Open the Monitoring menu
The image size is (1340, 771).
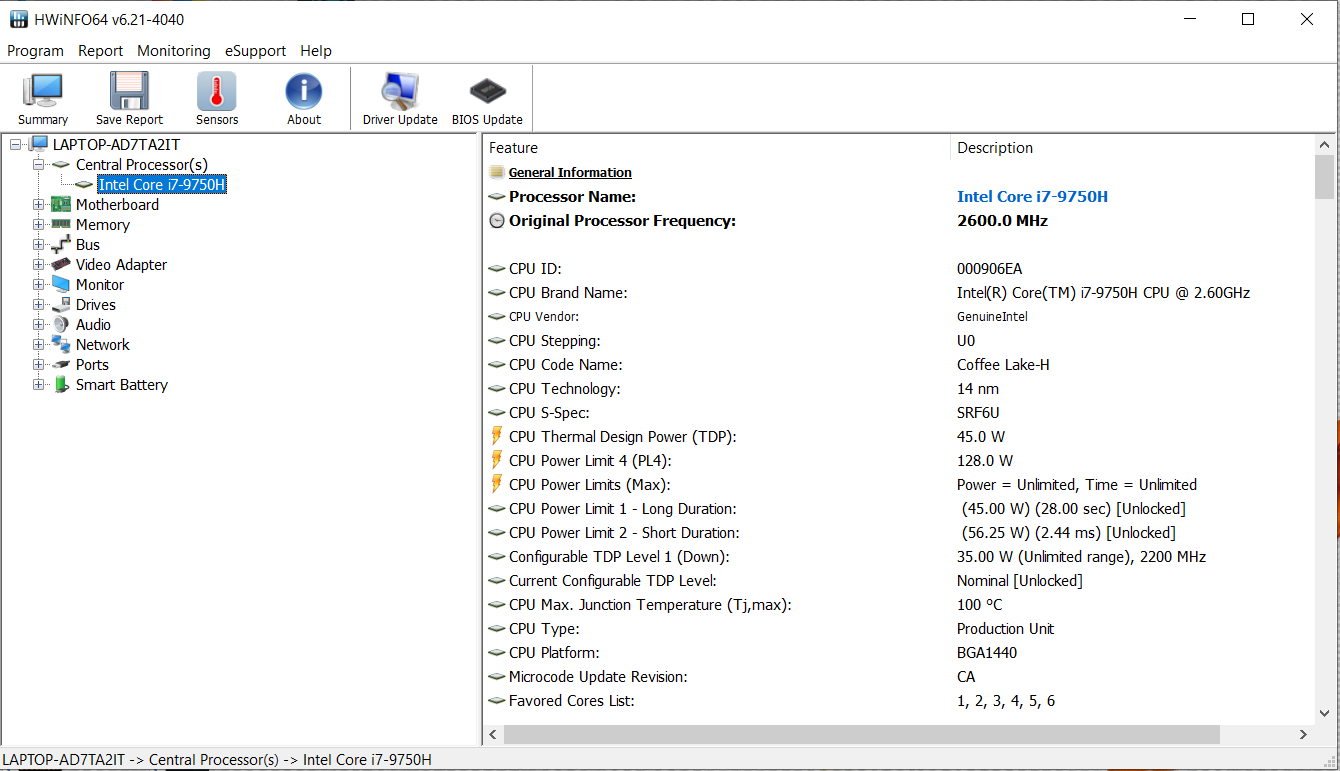174,51
